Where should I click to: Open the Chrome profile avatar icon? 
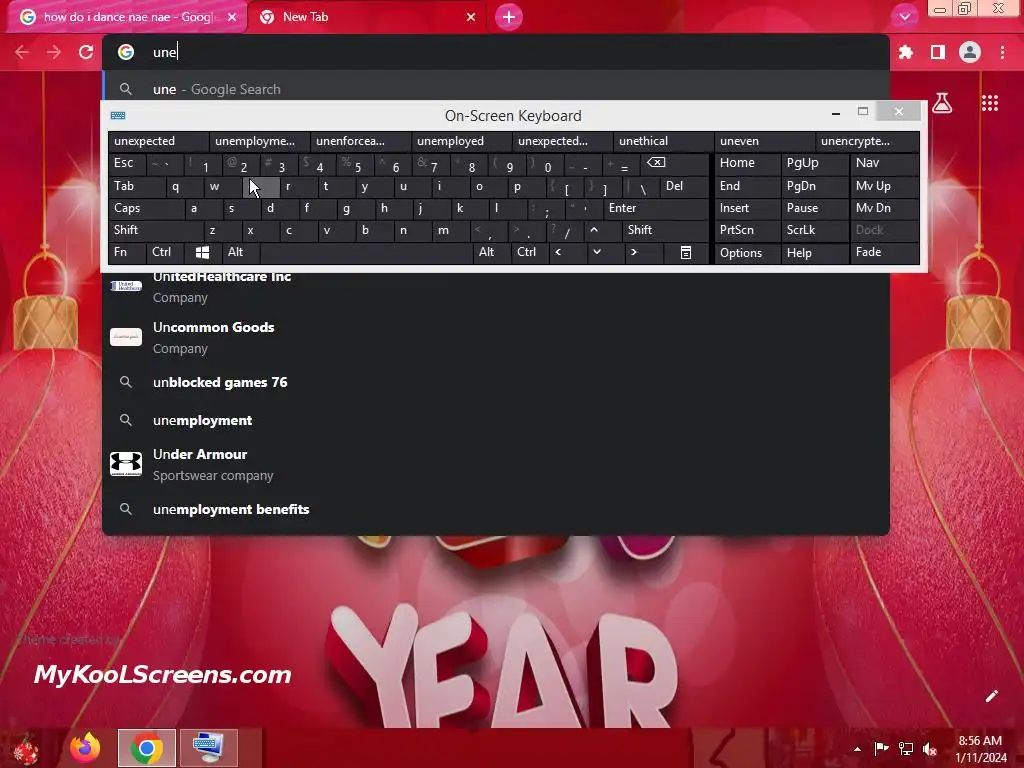click(970, 52)
